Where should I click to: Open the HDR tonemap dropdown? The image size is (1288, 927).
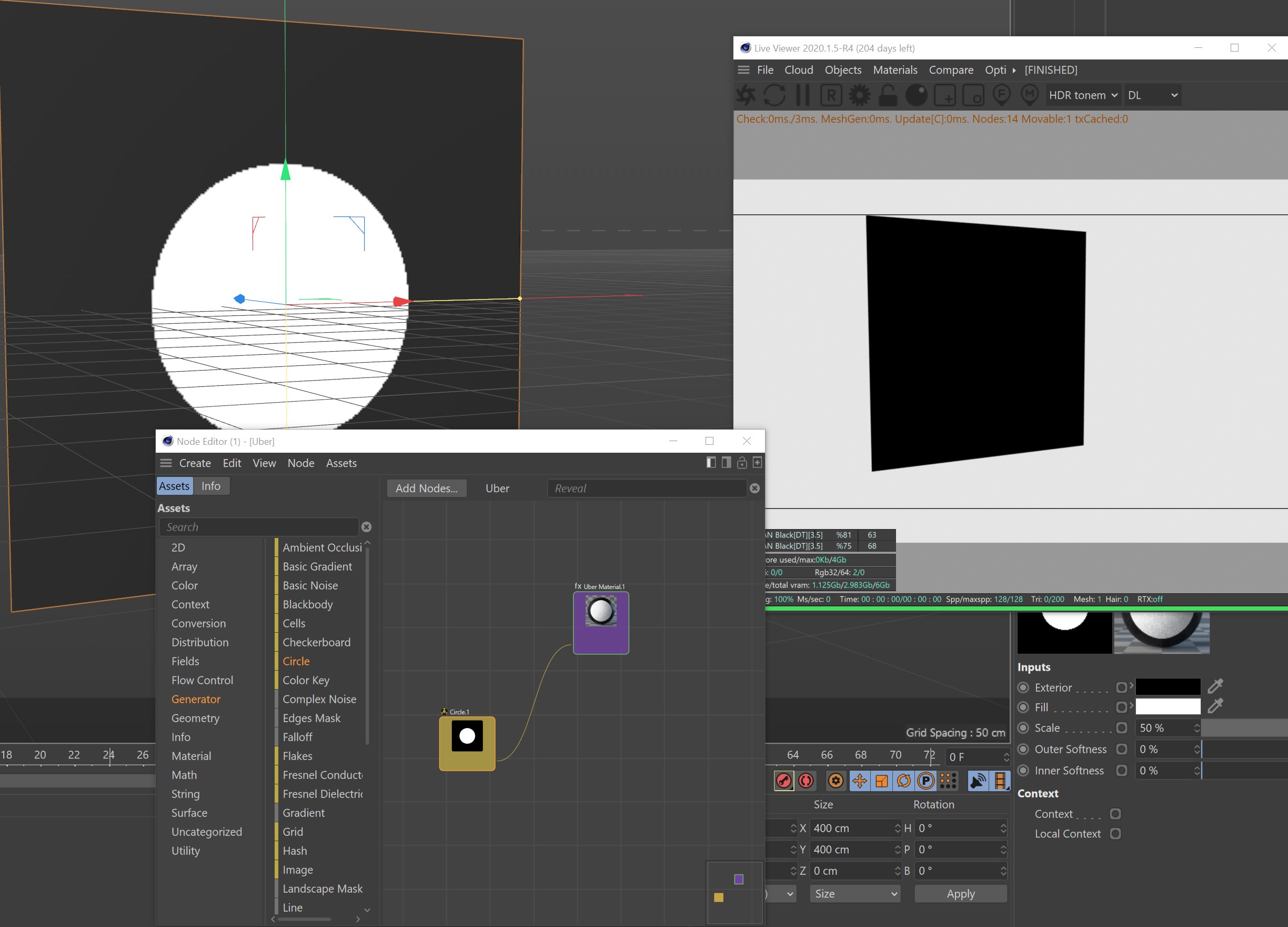1083,95
